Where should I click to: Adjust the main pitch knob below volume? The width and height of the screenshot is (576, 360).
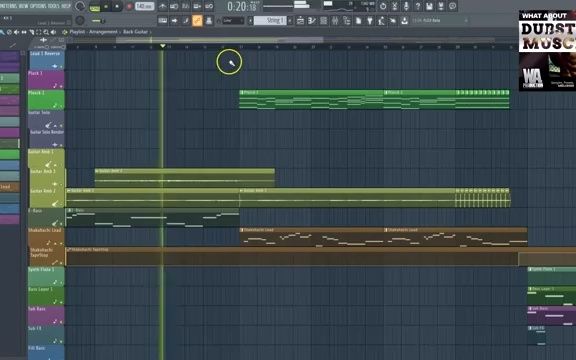[x=80, y=21]
